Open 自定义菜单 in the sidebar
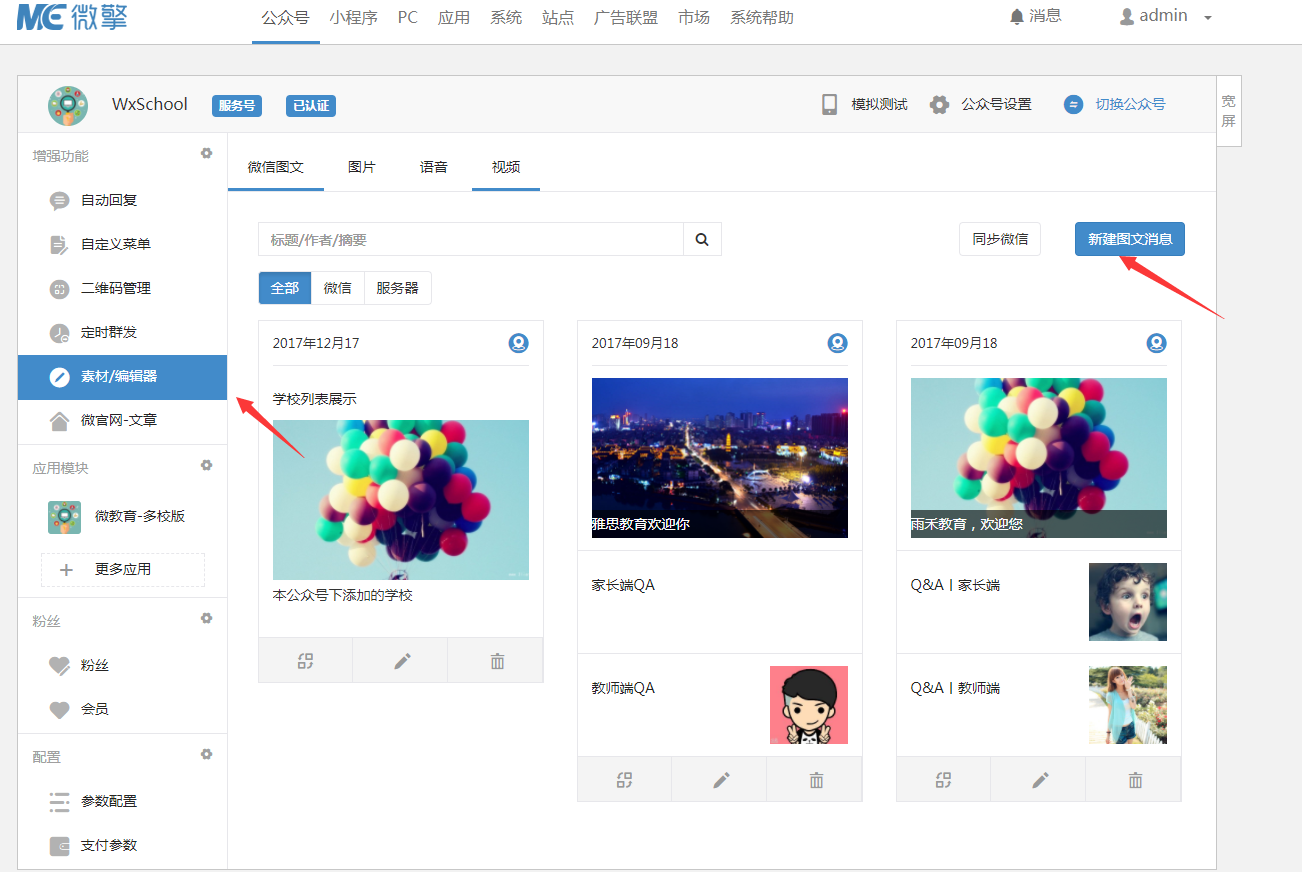1302x872 pixels. click(122, 244)
